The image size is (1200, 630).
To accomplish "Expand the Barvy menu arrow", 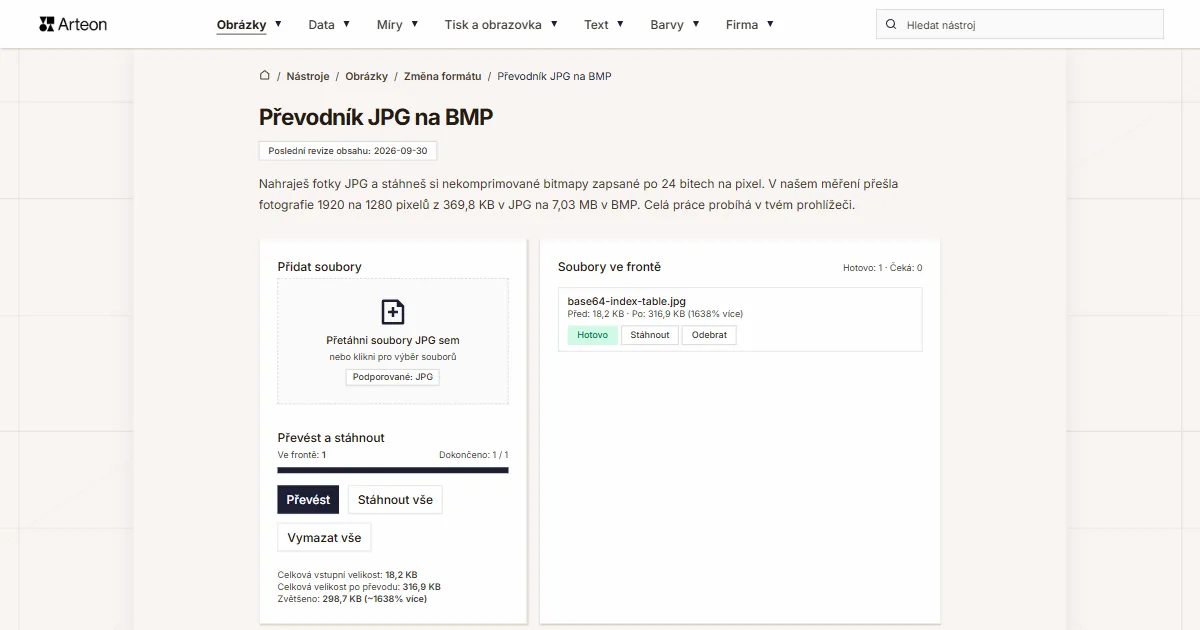I will [695, 24].
